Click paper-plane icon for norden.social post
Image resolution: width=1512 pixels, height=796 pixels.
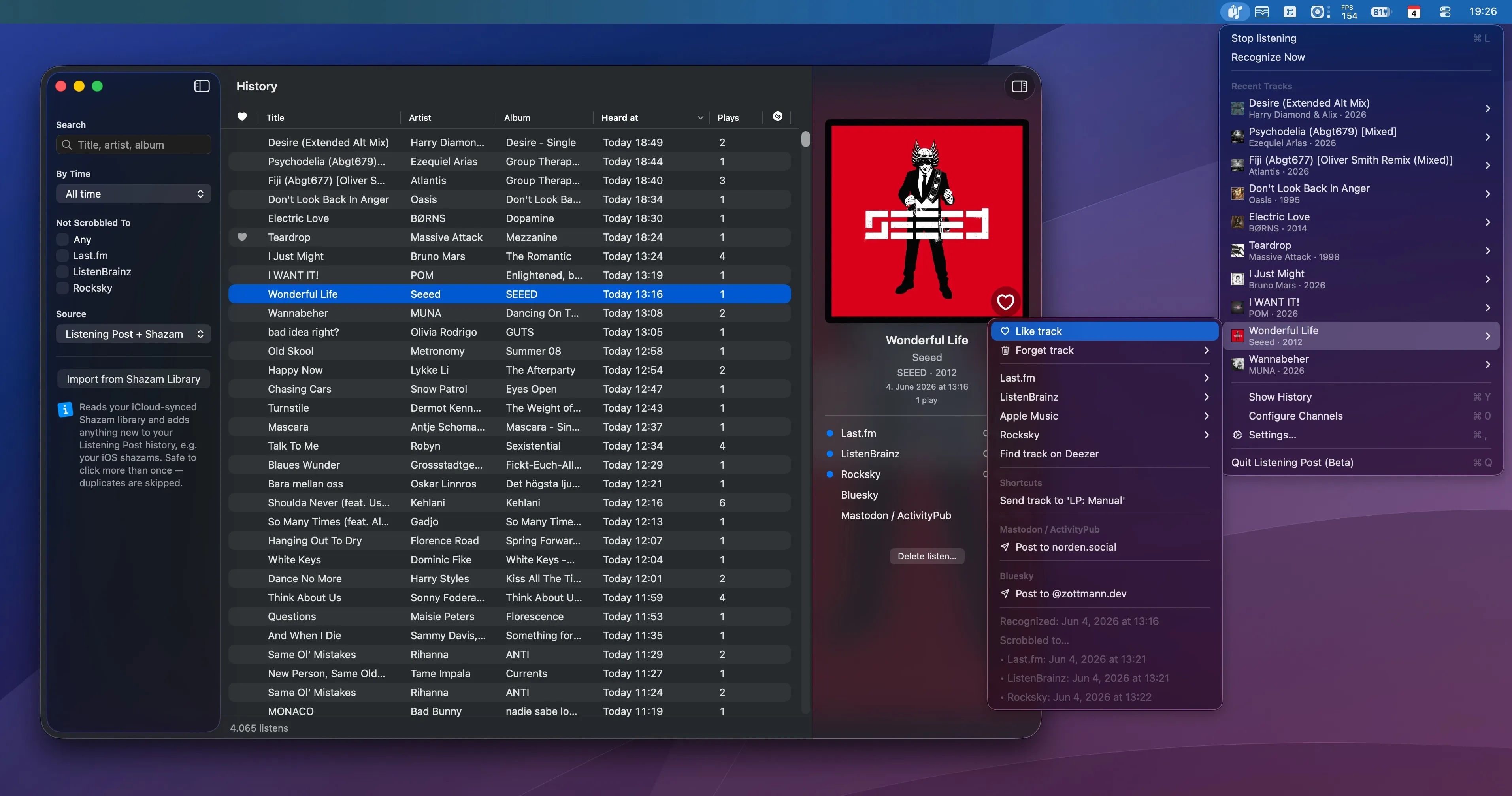1005,547
